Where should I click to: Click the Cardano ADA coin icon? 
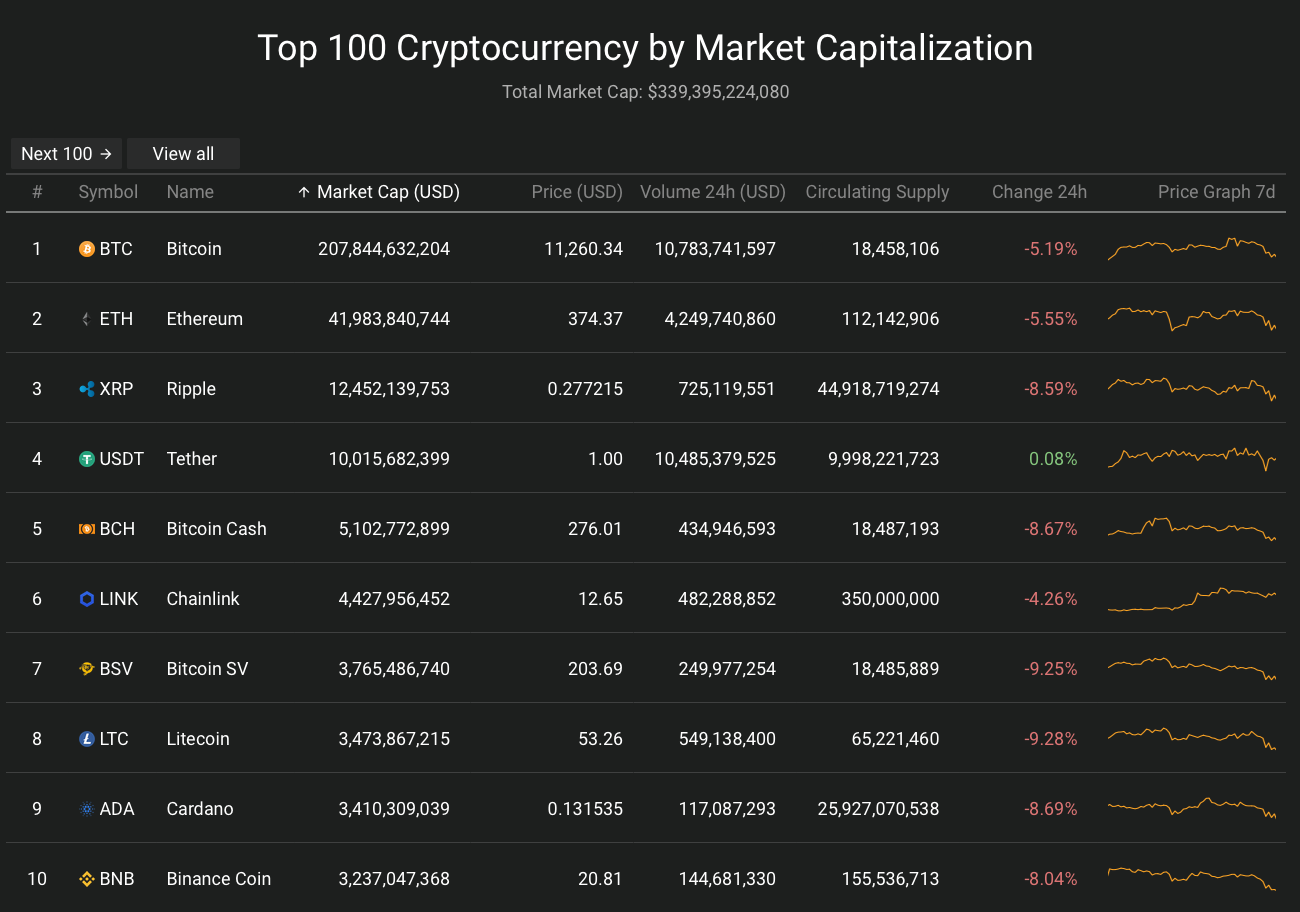[x=87, y=809]
